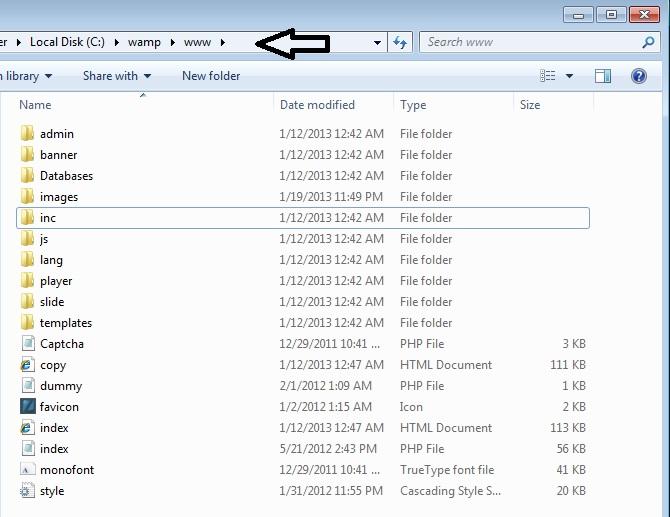Click the '111 KB' size cell
Image resolution: width=670 pixels, height=517 pixels.
(x=567, y=364)
